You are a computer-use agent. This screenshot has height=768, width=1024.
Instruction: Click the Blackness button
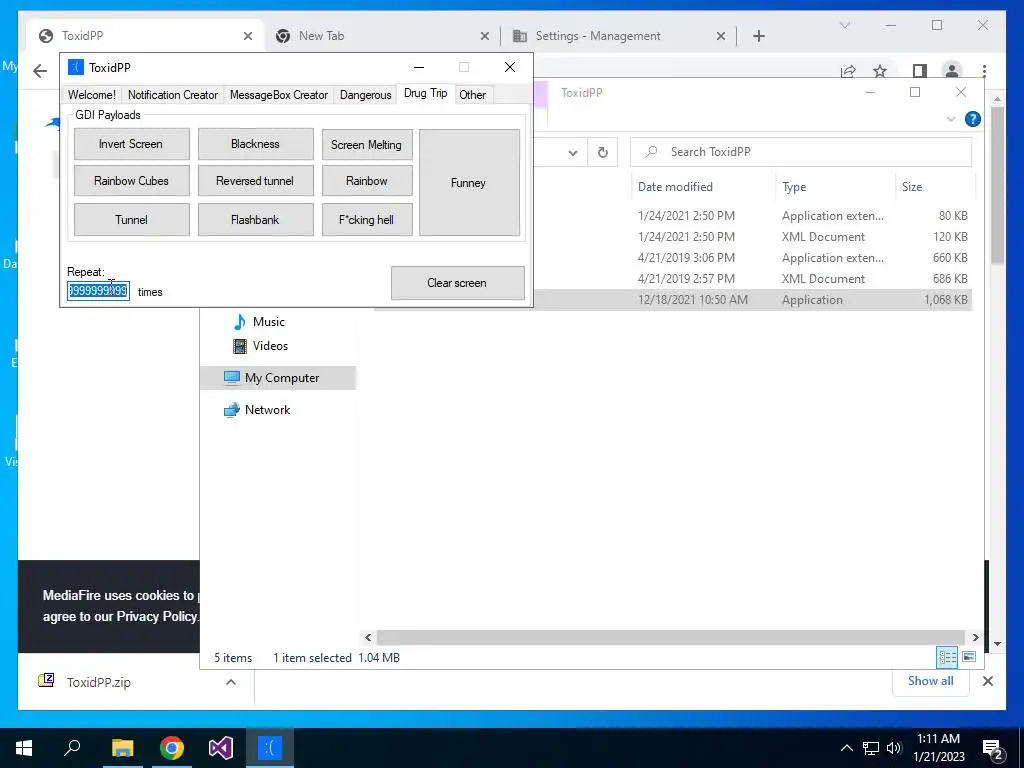[x=255, y=144]
